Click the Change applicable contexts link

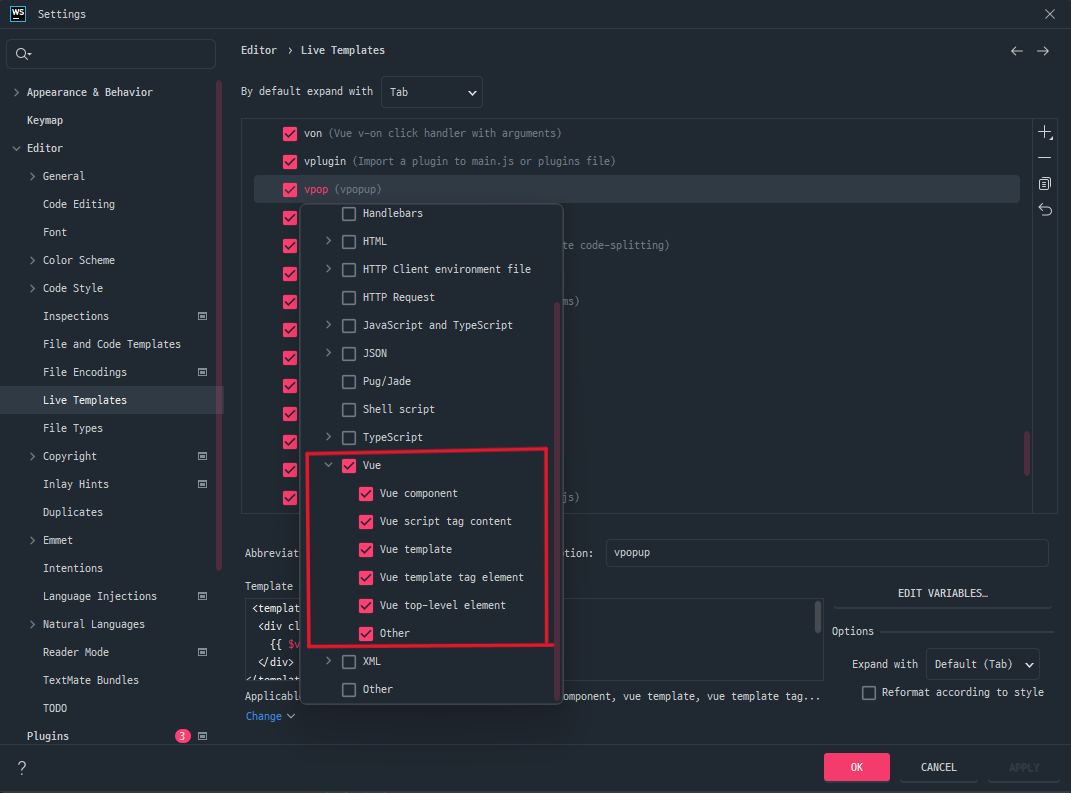pos(270,716)
